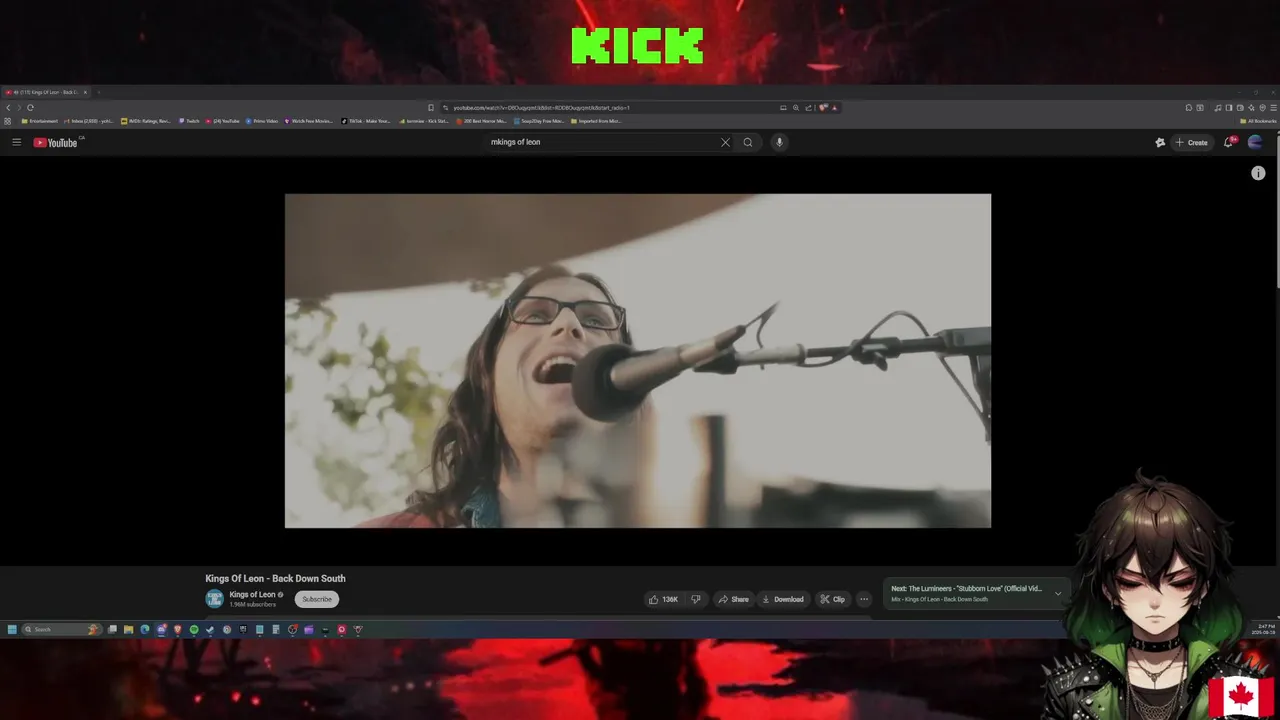Open the Inbox bookmark
1280x720 pixels.
pos(89,121)
